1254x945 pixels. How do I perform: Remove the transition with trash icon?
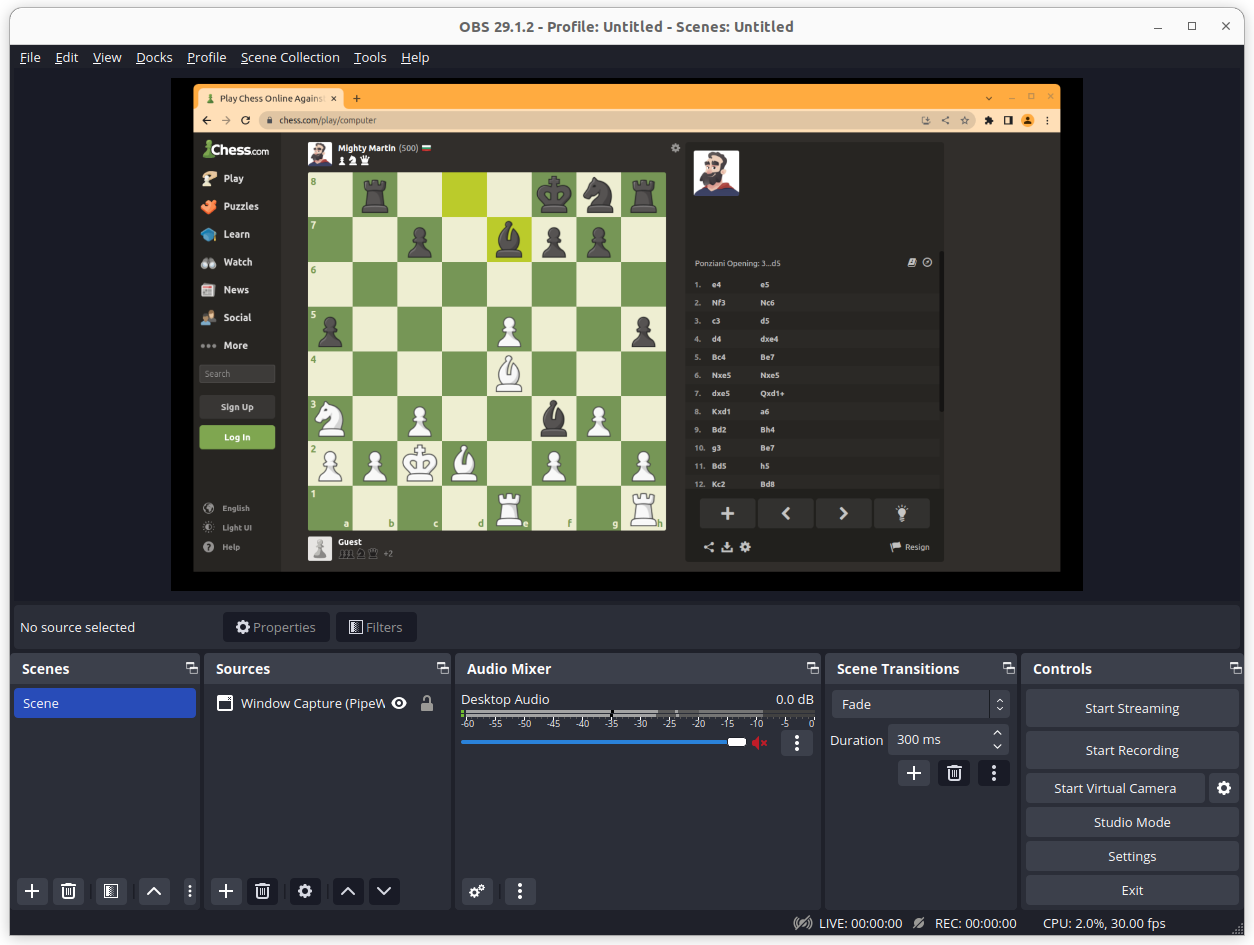tap(954, 773)
